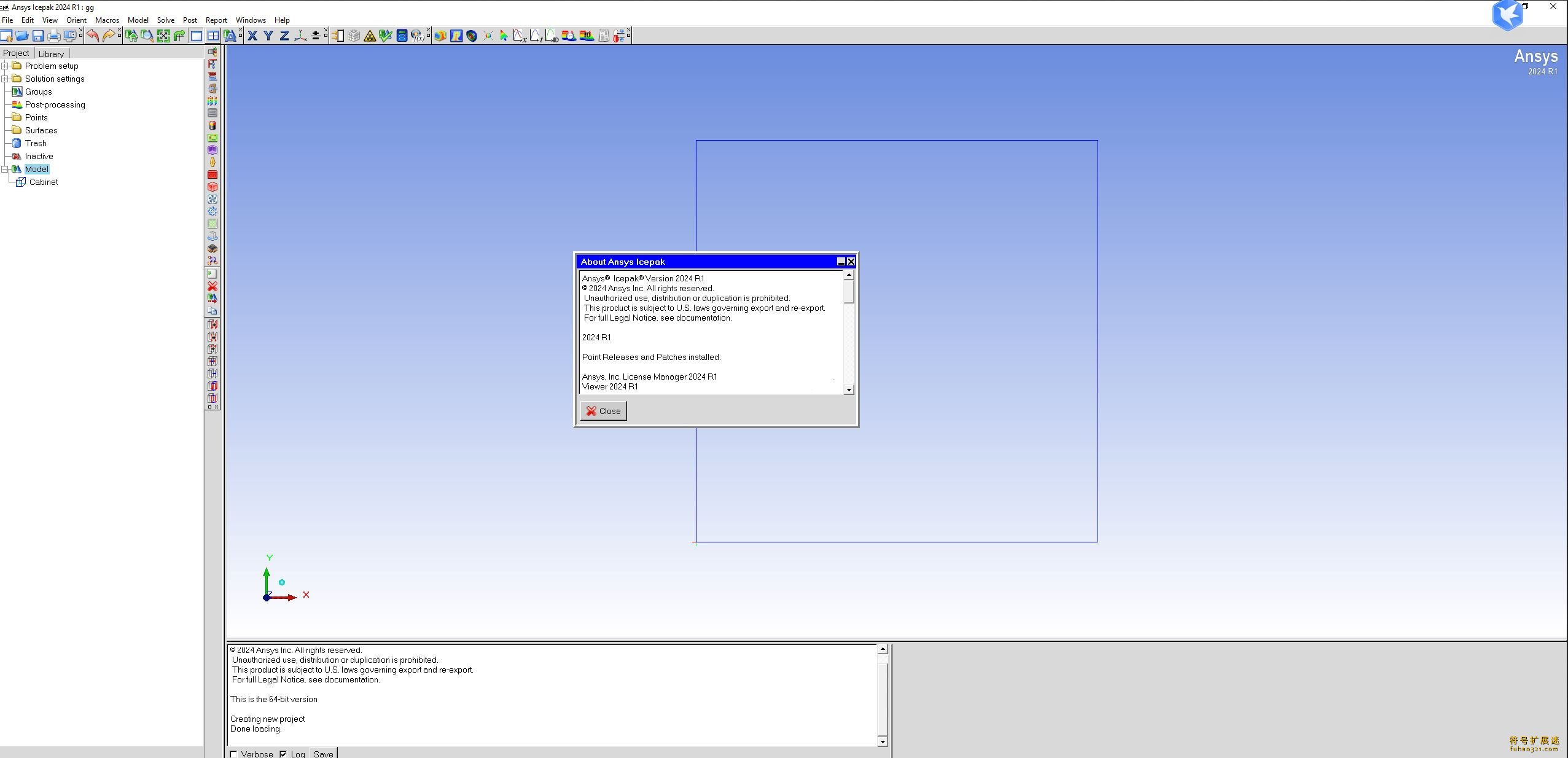Open the Solve menu
1568x758 pixels.
(165, 20)
